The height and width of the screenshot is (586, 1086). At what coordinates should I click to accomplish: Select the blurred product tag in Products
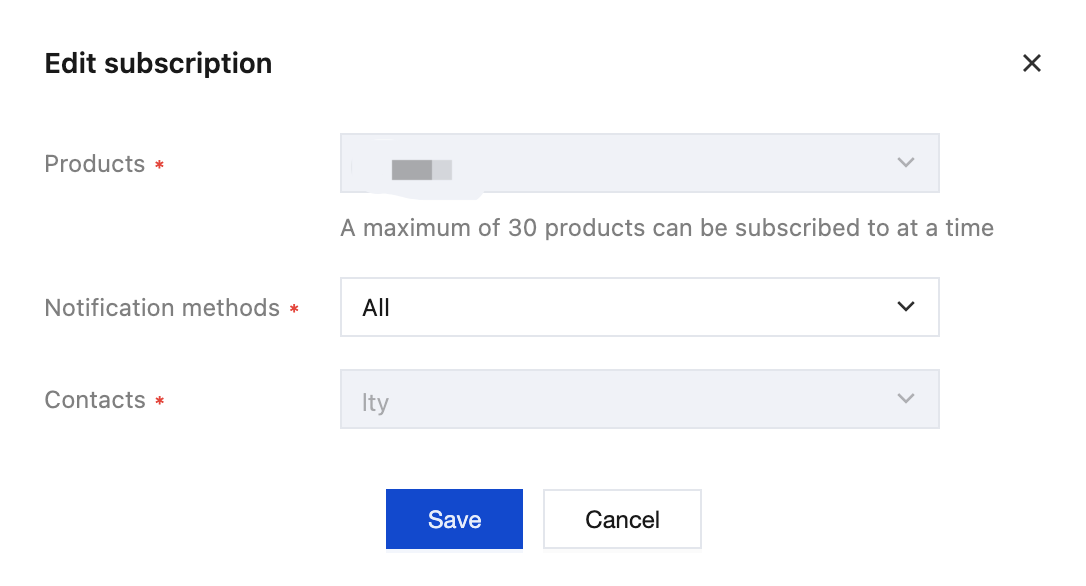[420, 169]
